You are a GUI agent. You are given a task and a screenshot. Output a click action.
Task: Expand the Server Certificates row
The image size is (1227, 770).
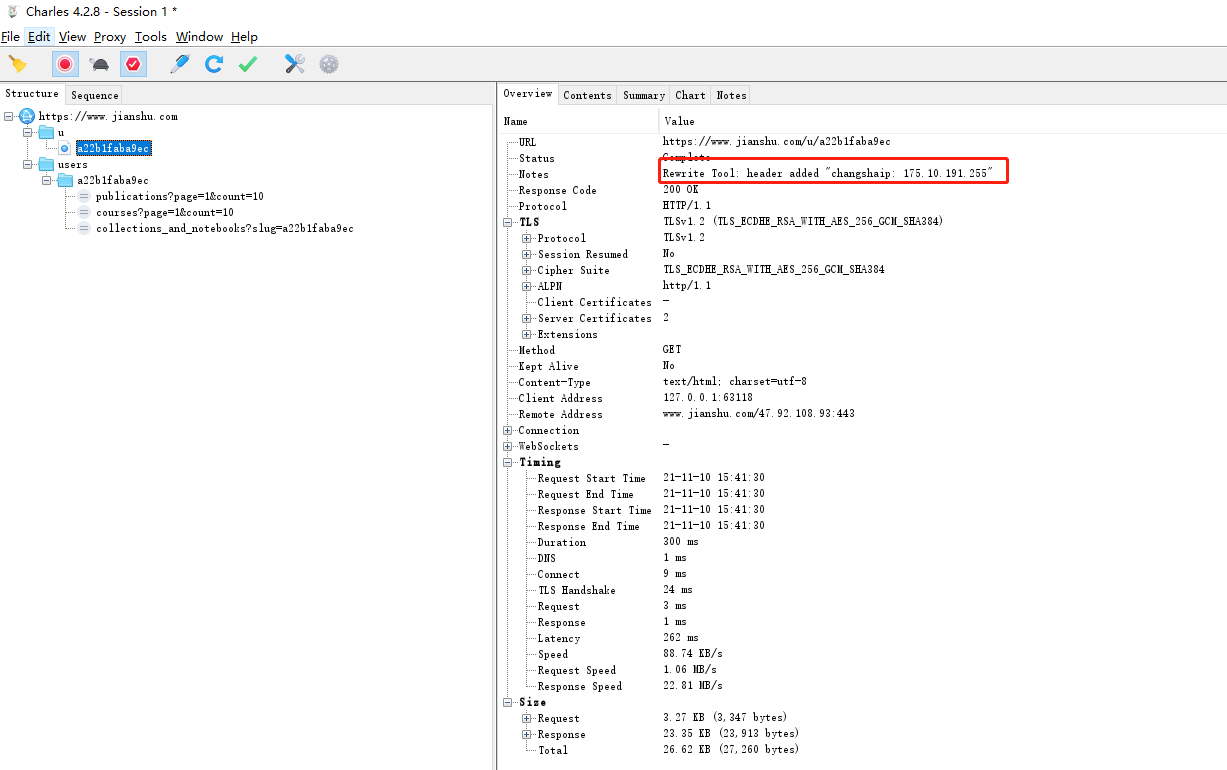tap(527, 318)
